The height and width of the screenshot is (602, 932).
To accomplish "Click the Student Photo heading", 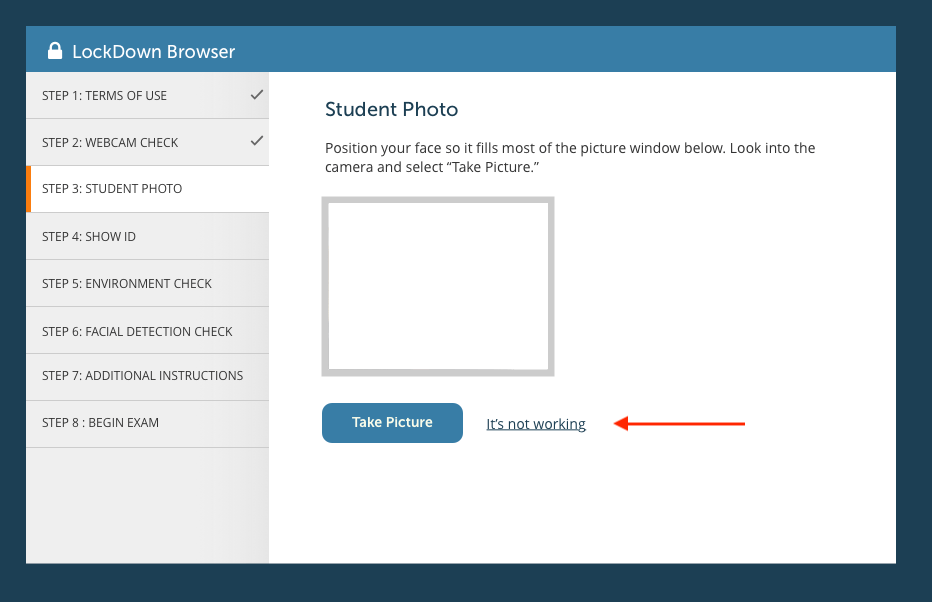I will click(391, 109).
